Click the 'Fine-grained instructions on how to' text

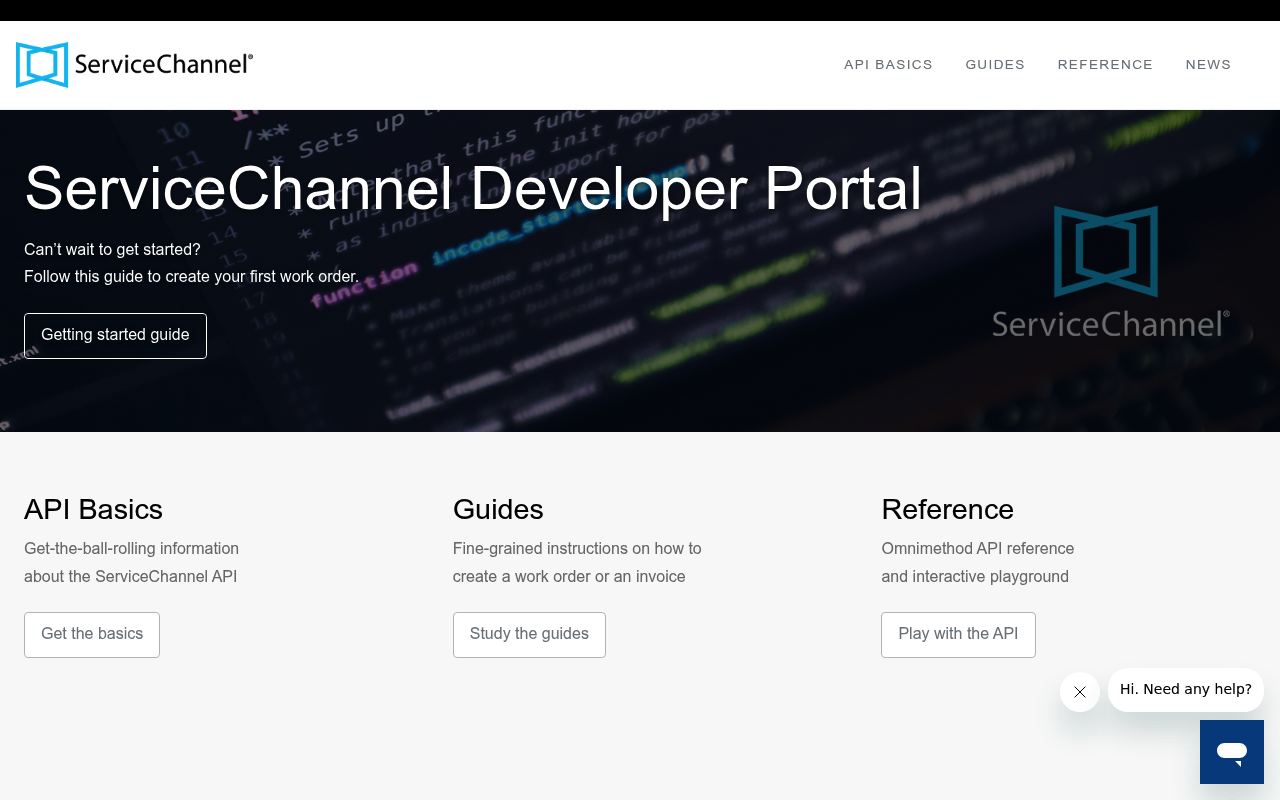pos(577,549)
